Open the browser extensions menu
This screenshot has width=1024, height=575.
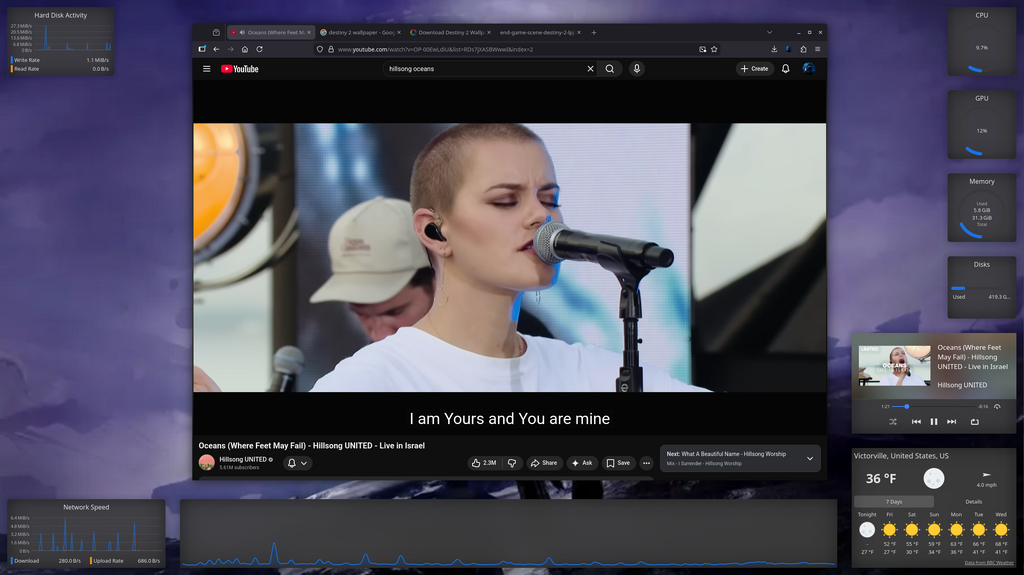[x=803, y=49]
